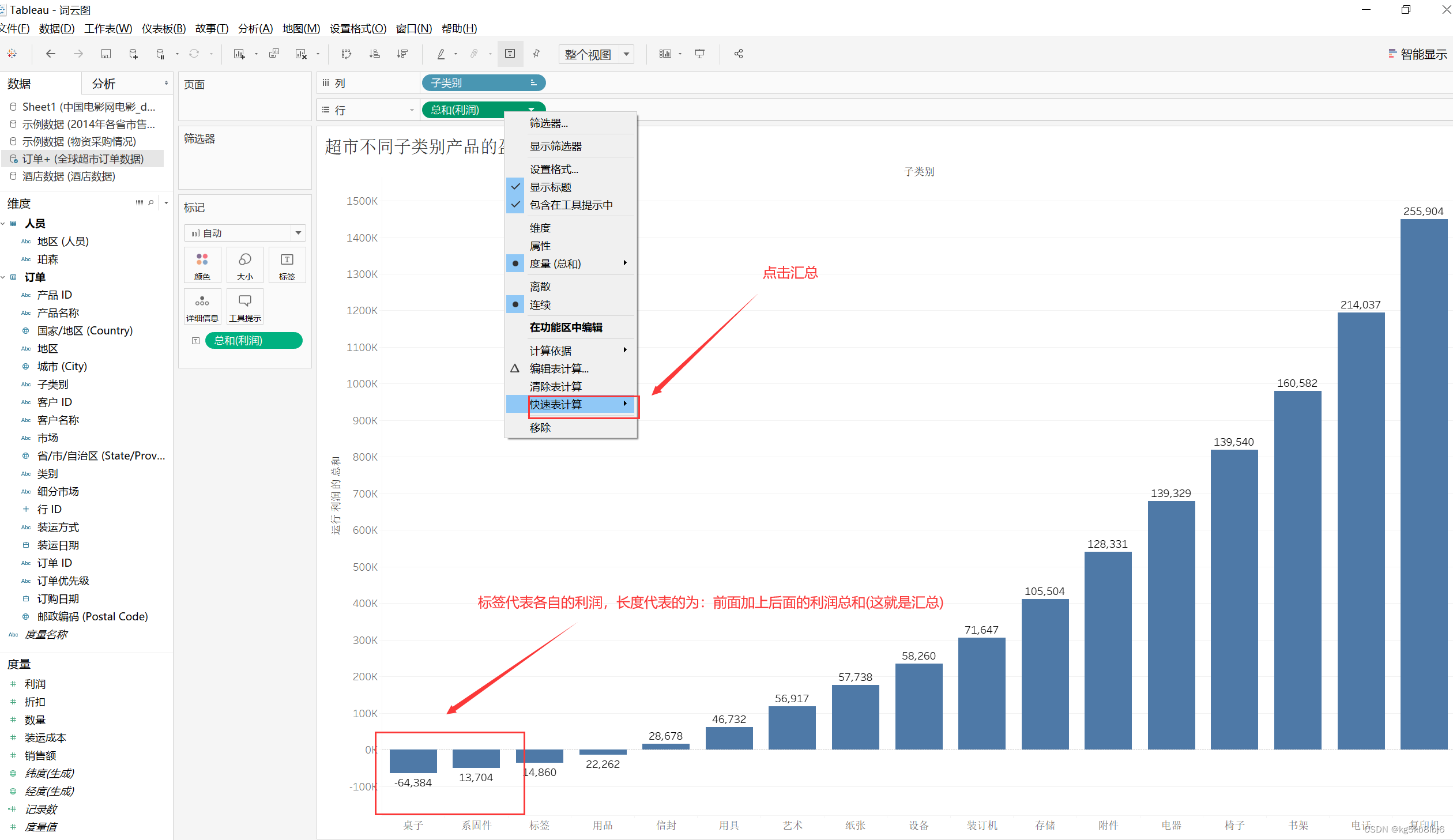
Task: Select 度量 (总和) radio option in menu
Action: [x=571, y=263]
